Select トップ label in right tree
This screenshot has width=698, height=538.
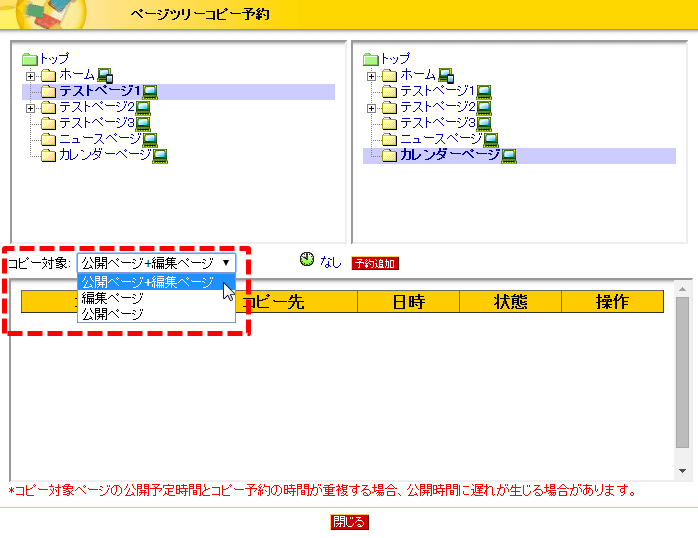coord(395,58)
